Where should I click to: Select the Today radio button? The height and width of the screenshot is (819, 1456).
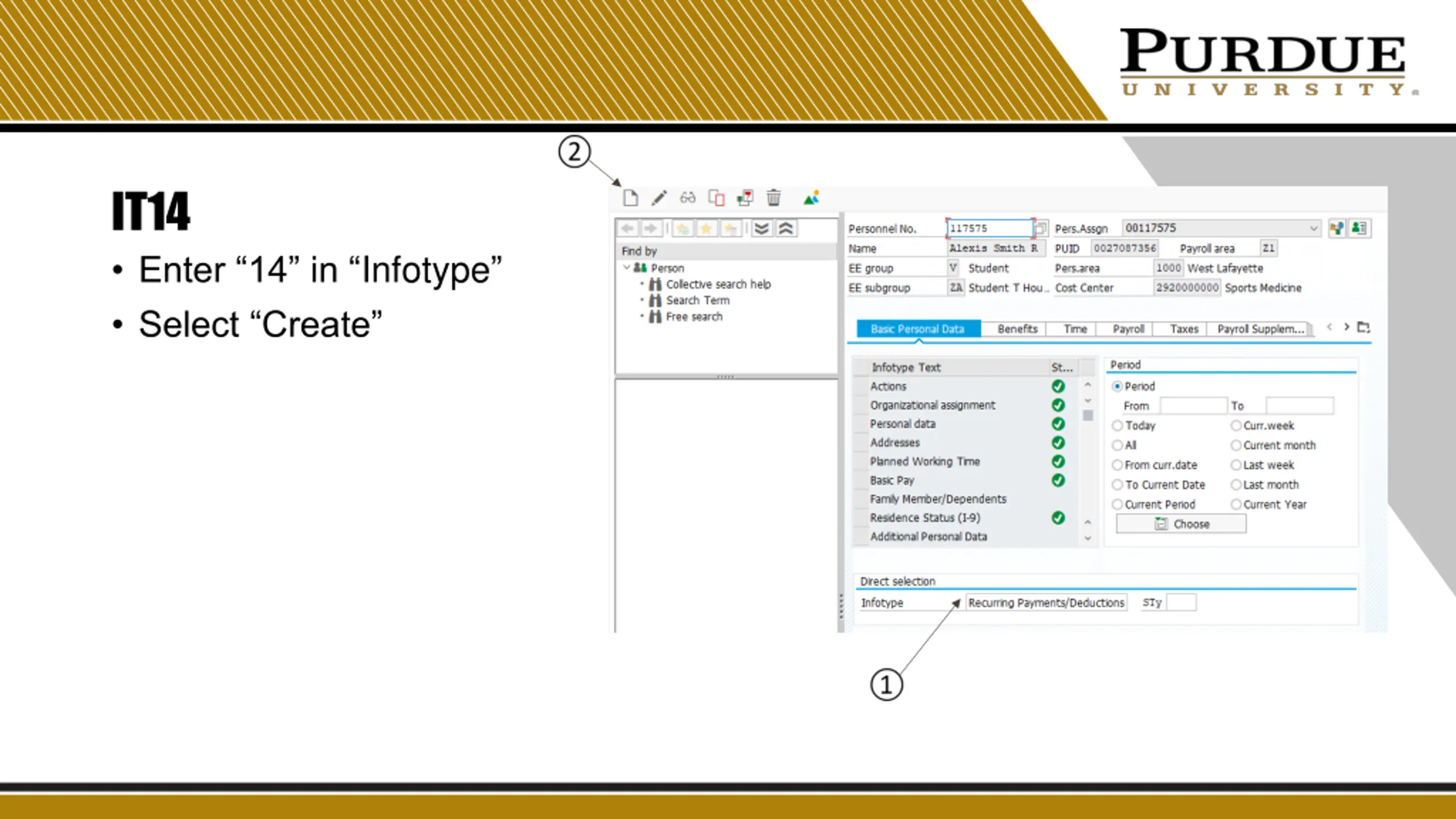1117,425
